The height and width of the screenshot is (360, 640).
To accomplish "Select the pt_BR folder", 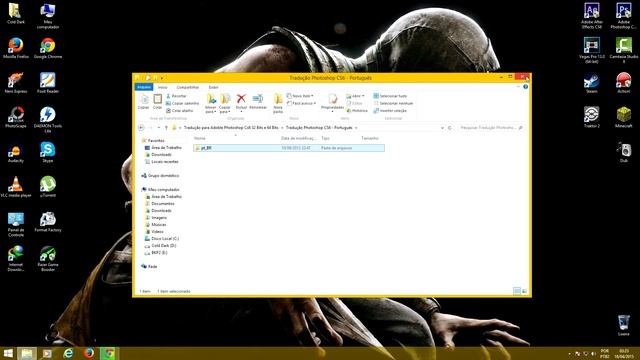I will (x=289, y=148).
